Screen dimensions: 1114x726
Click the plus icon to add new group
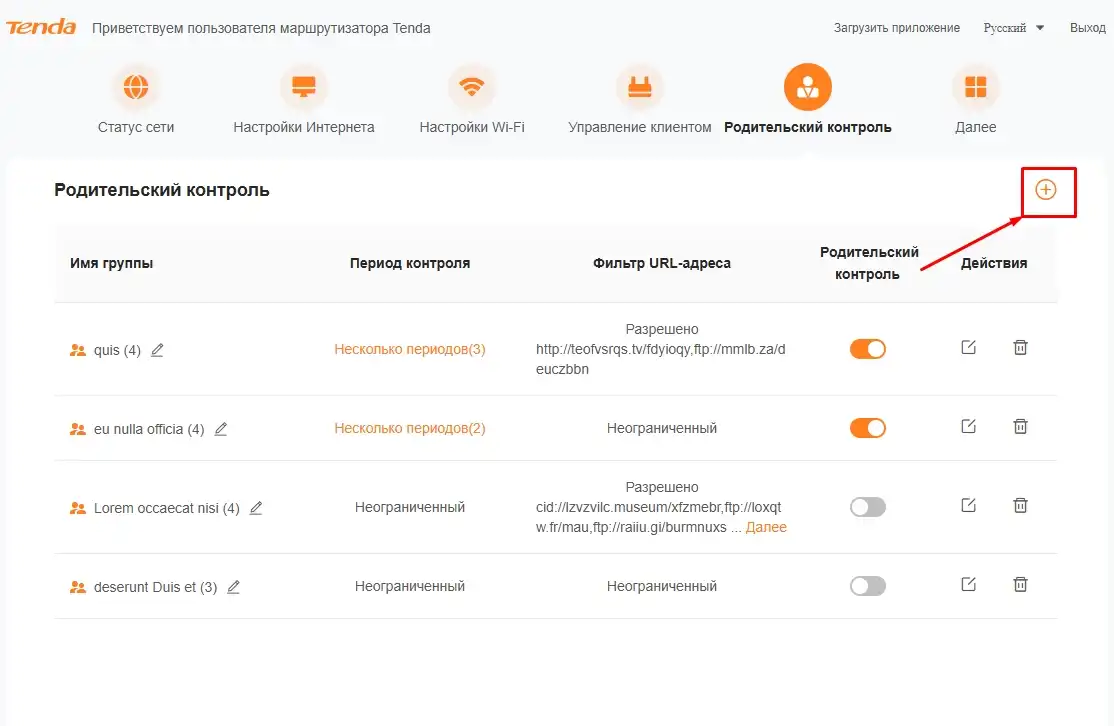click(1046, 190)
